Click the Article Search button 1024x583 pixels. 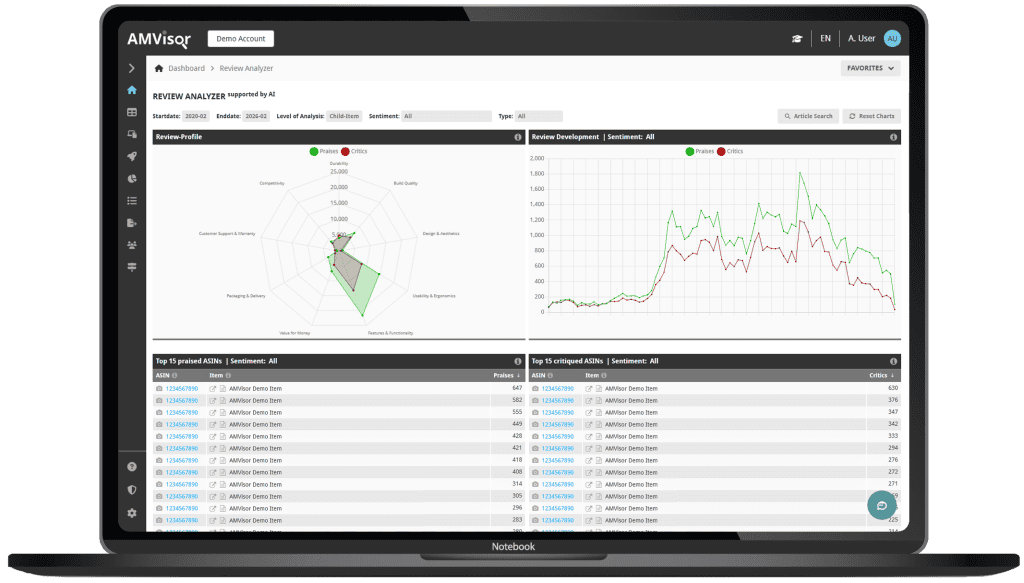coord(808,115)
